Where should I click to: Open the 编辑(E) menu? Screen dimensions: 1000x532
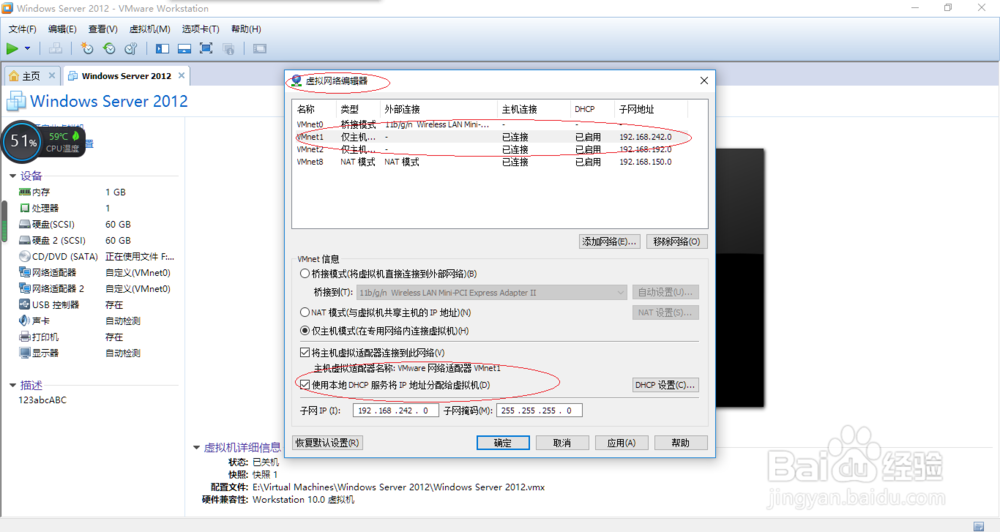pyautogui.click(x=62, y=29)
